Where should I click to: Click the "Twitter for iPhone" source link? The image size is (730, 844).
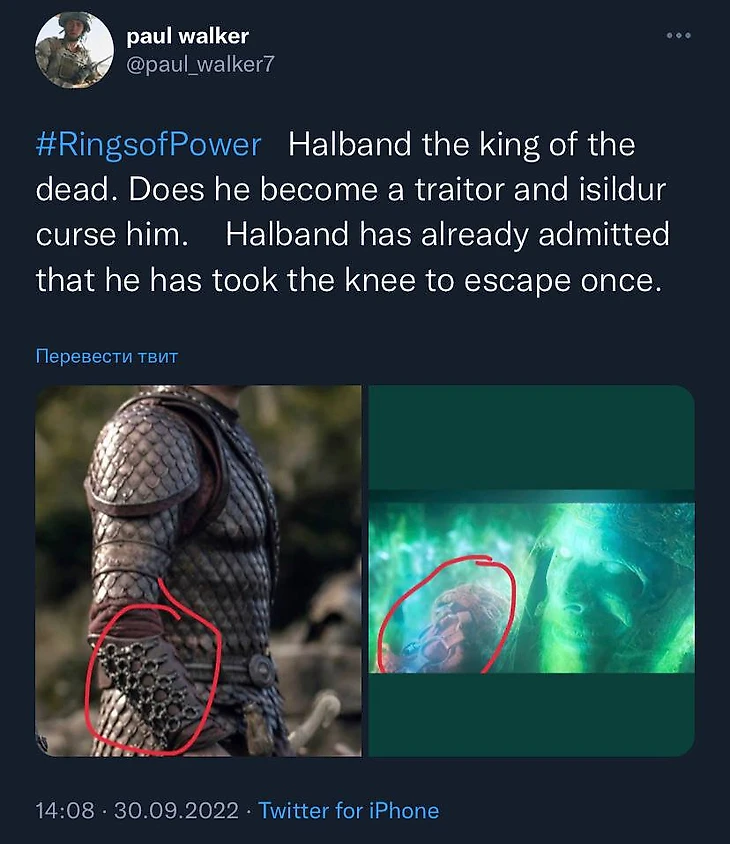click(348, 810)
